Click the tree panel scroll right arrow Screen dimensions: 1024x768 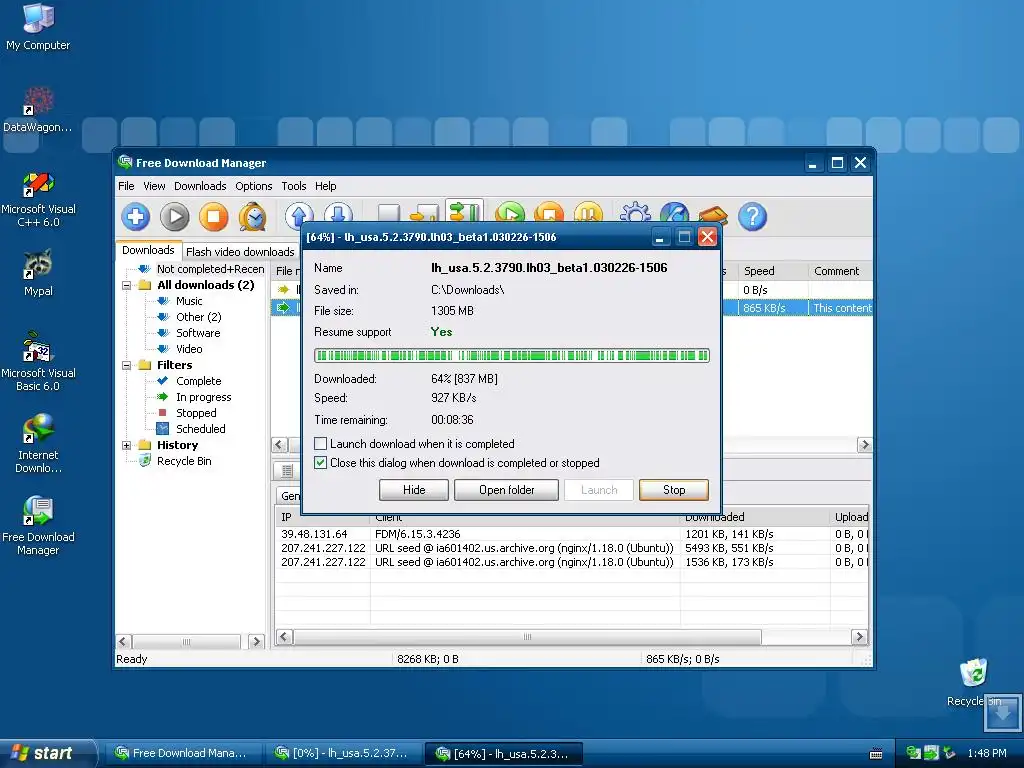click(x=257, y=641)
